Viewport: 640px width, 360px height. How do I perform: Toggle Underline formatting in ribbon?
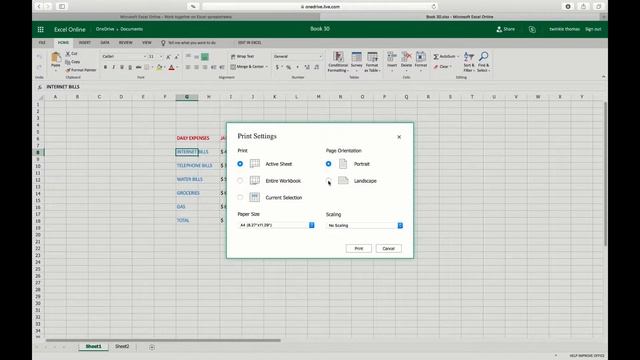pyautogui.click(x=122, y=67)
